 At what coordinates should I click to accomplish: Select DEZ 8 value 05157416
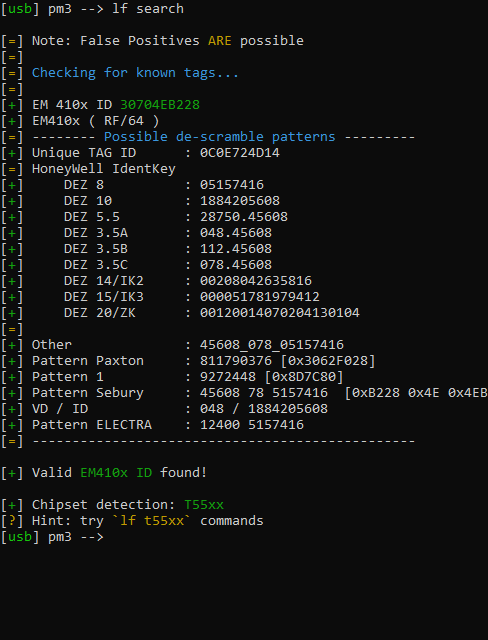click(231, 185)
